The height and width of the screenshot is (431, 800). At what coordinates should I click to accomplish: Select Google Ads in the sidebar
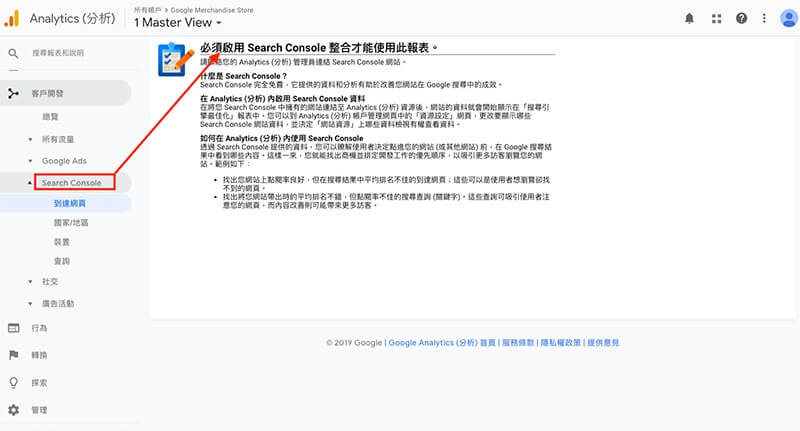[64, 161]
